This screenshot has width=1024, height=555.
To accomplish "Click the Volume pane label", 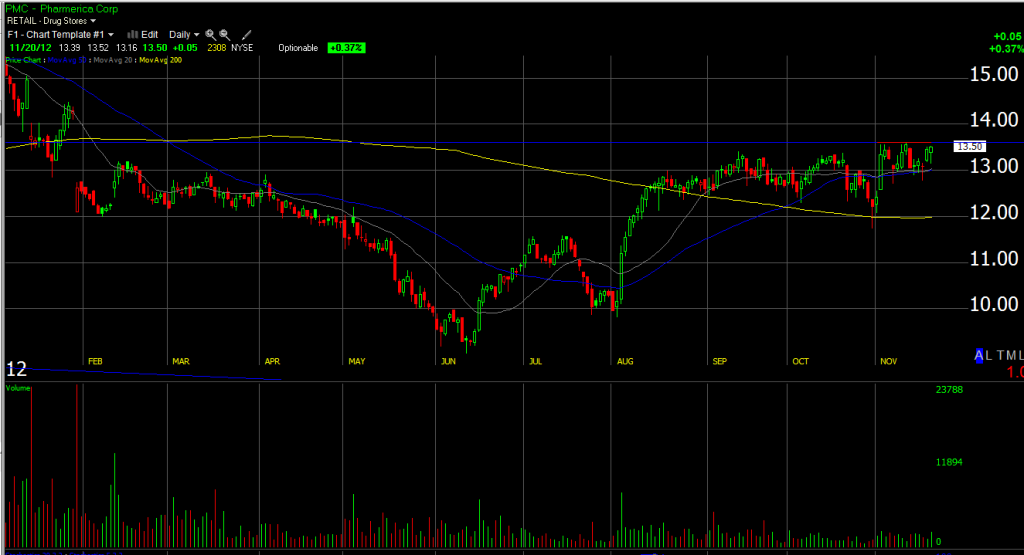I will (x=17, y=387).
